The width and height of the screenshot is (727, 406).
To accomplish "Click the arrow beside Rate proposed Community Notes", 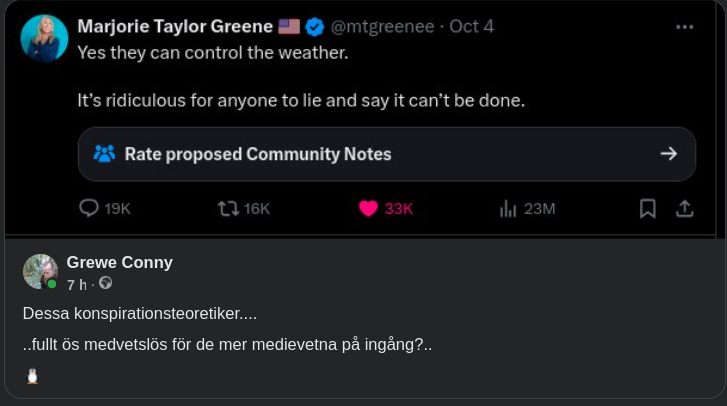I will tap(669, 154).
